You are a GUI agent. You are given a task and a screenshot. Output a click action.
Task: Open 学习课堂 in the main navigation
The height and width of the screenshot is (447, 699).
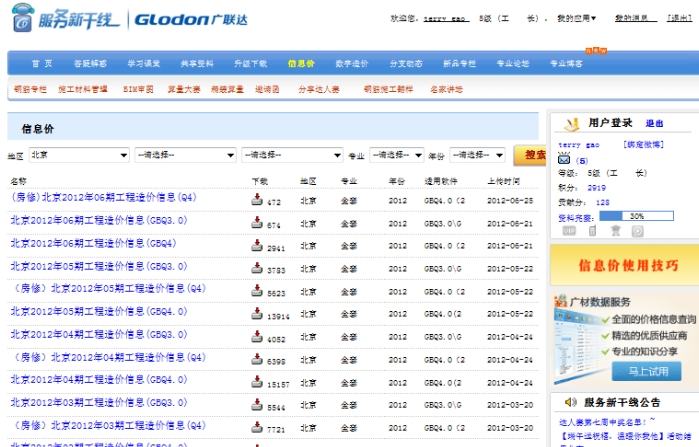click(x=144, y=64)
